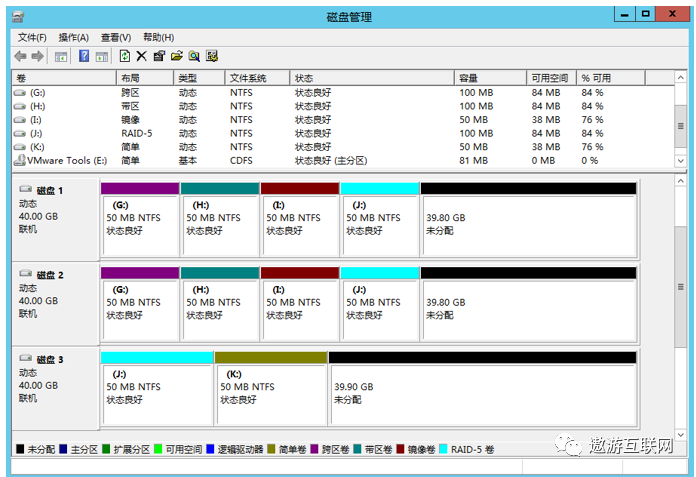This screenshot has width=696, height=477.
Task: Click the properties toolbar icon
Action: 159,56
